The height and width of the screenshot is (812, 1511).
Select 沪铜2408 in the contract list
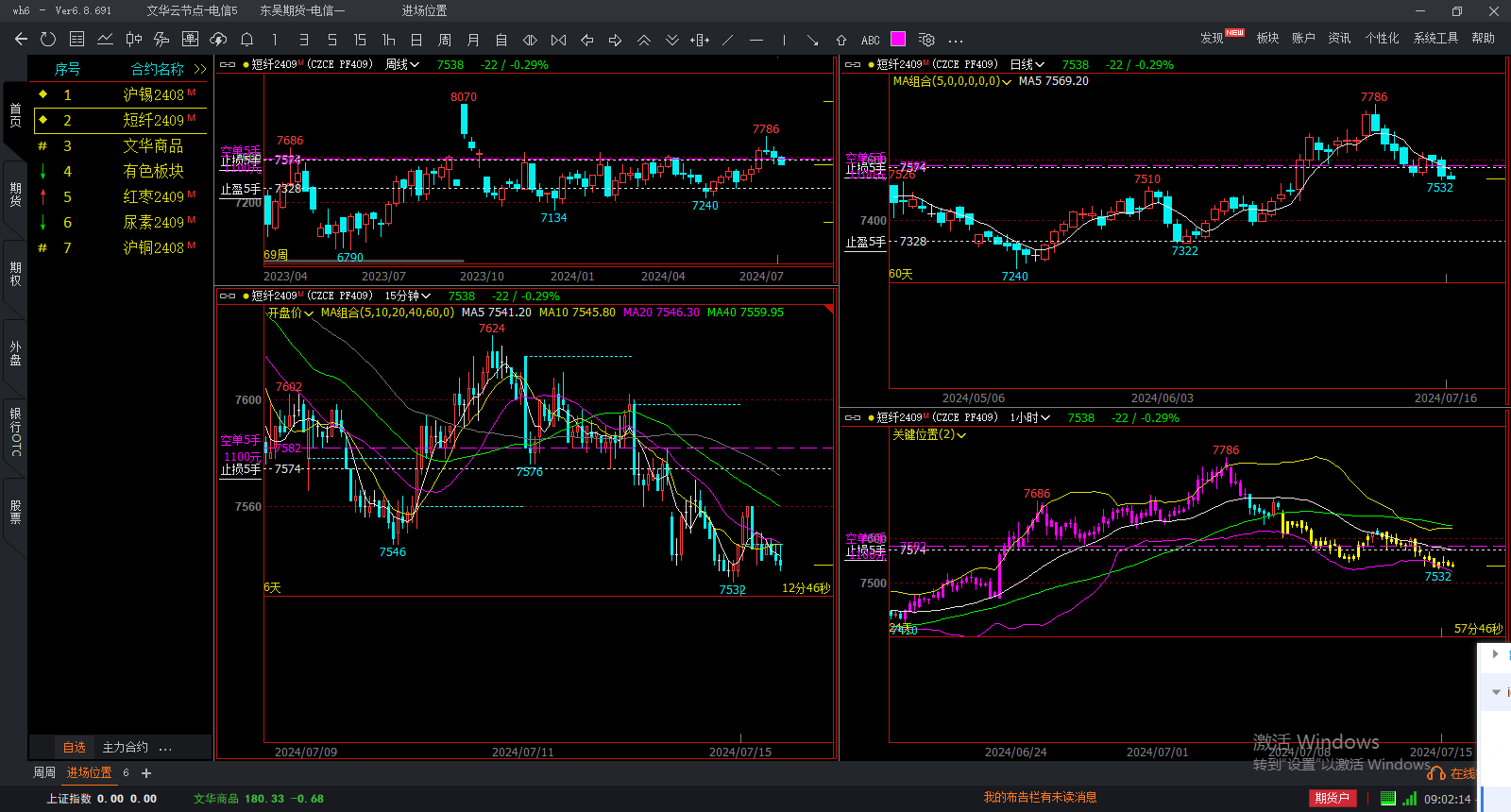click(120, 247)
